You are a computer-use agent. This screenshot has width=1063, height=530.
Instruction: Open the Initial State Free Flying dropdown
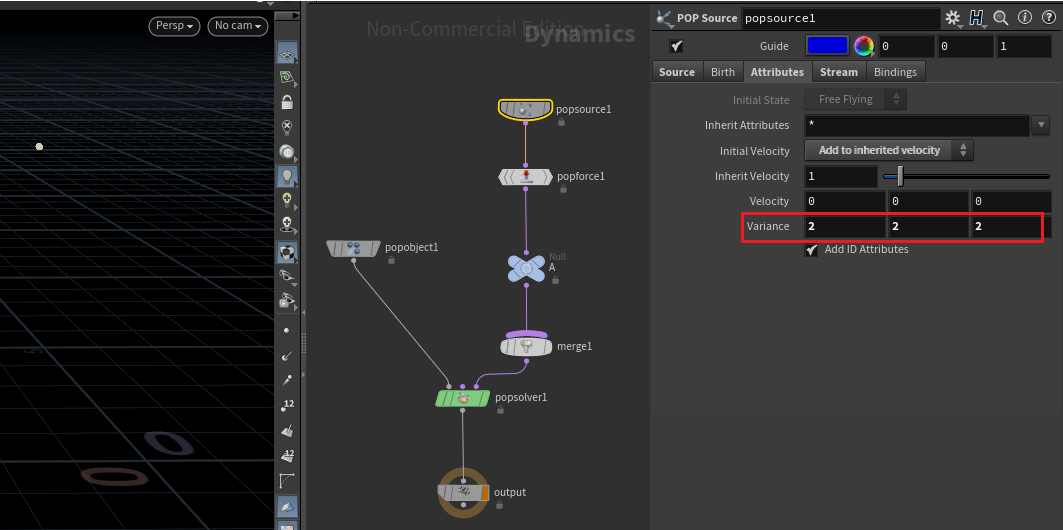point(855,100)
